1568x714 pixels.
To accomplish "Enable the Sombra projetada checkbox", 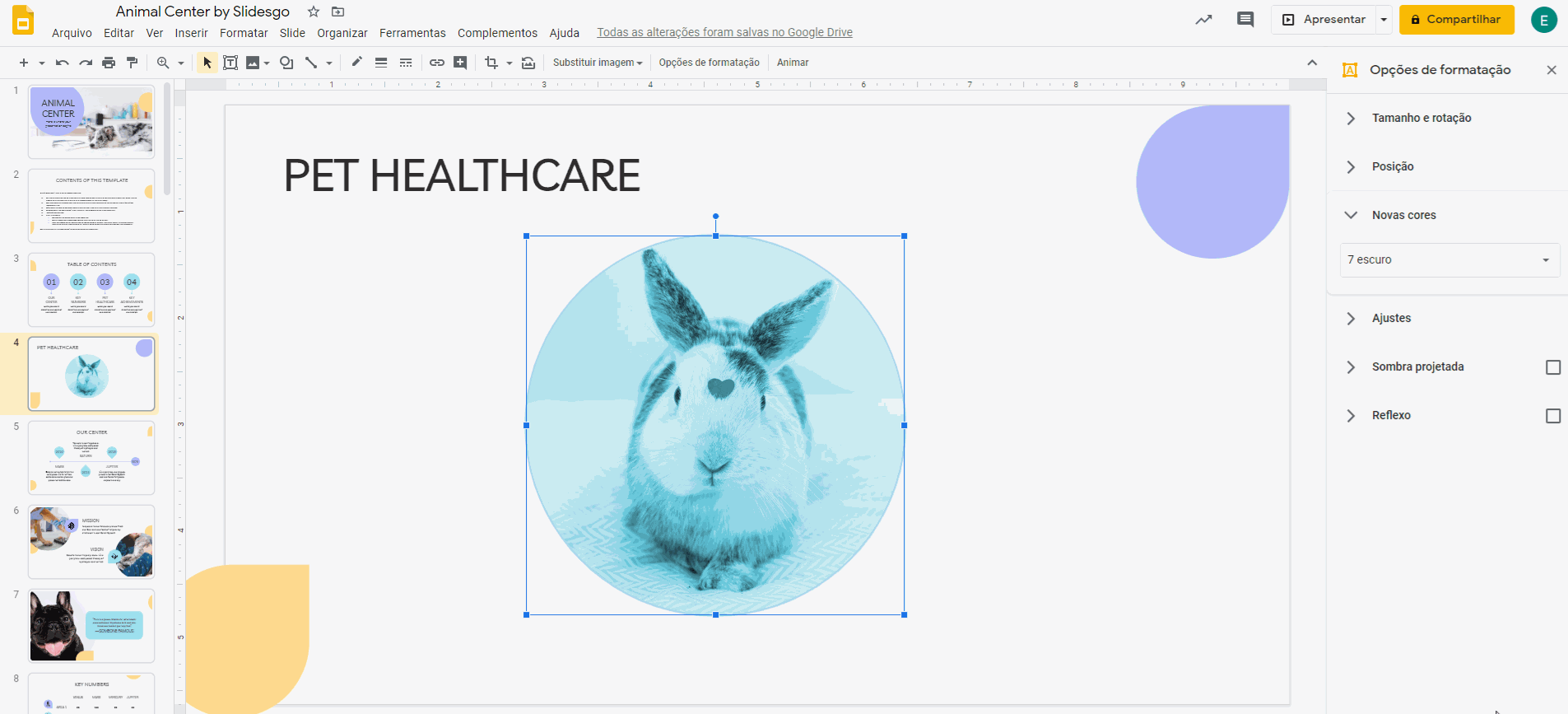I will coord(1553,367).
